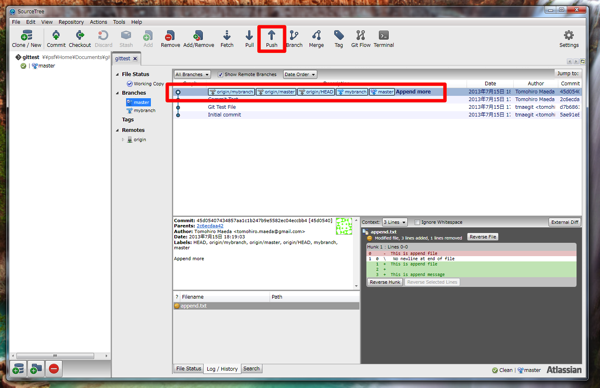
Task: Select the Append more commit row
Action: pyautogui.click(x=377, y=92)
